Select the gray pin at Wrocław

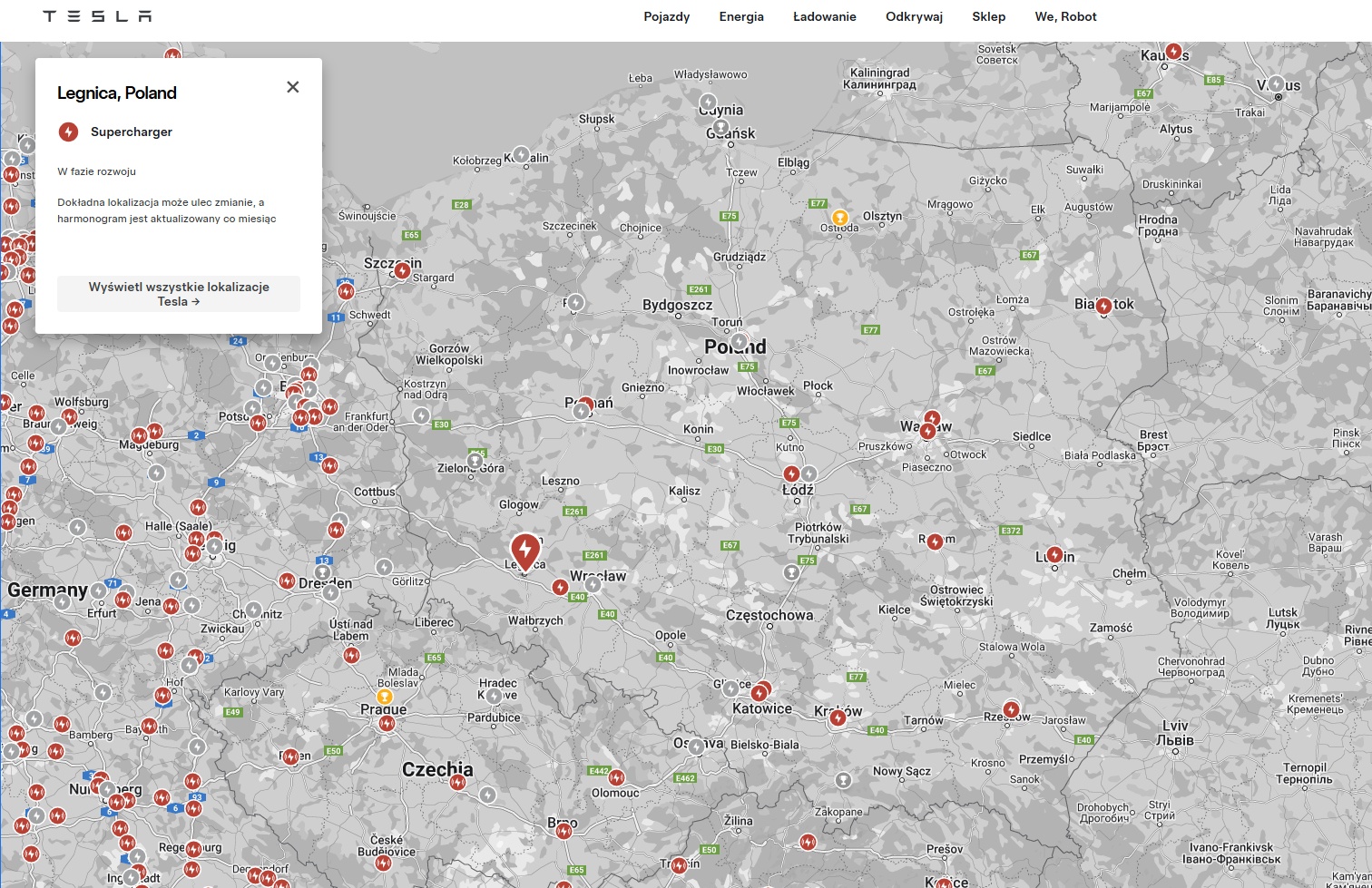[x=593, y=584]
